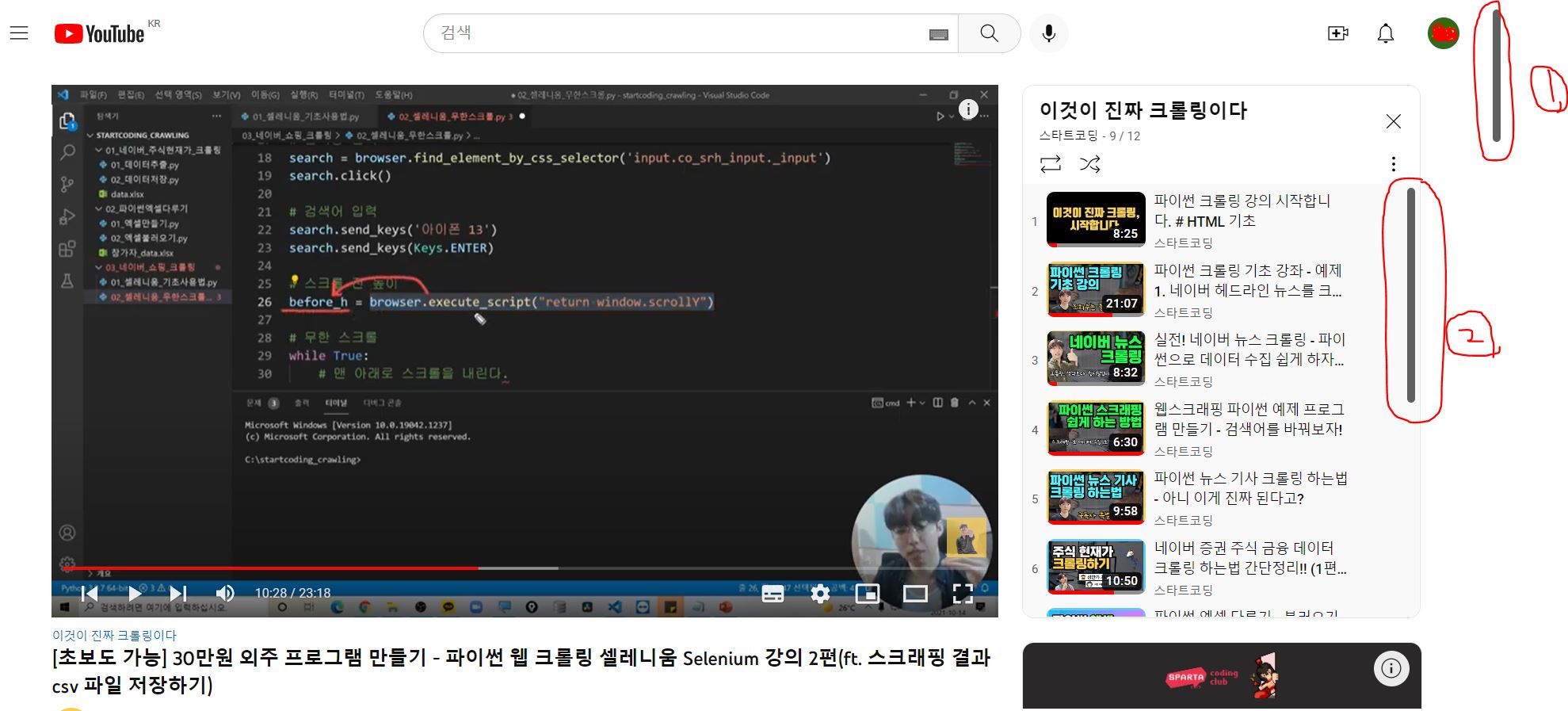1568x711 pixels.
Task: Open the YouTube guide hamburger menu
Action: click(19, 33)
